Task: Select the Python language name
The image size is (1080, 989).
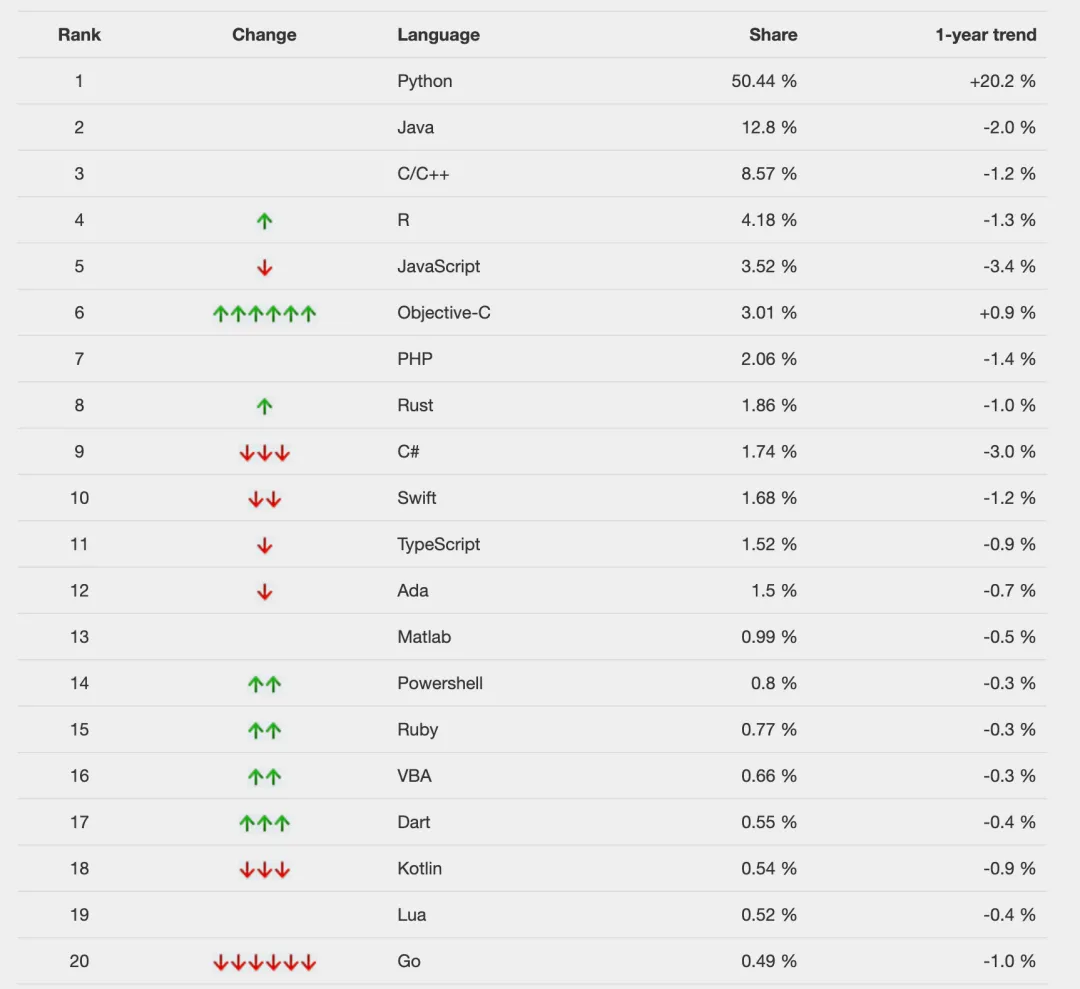Action: point(425,81)
